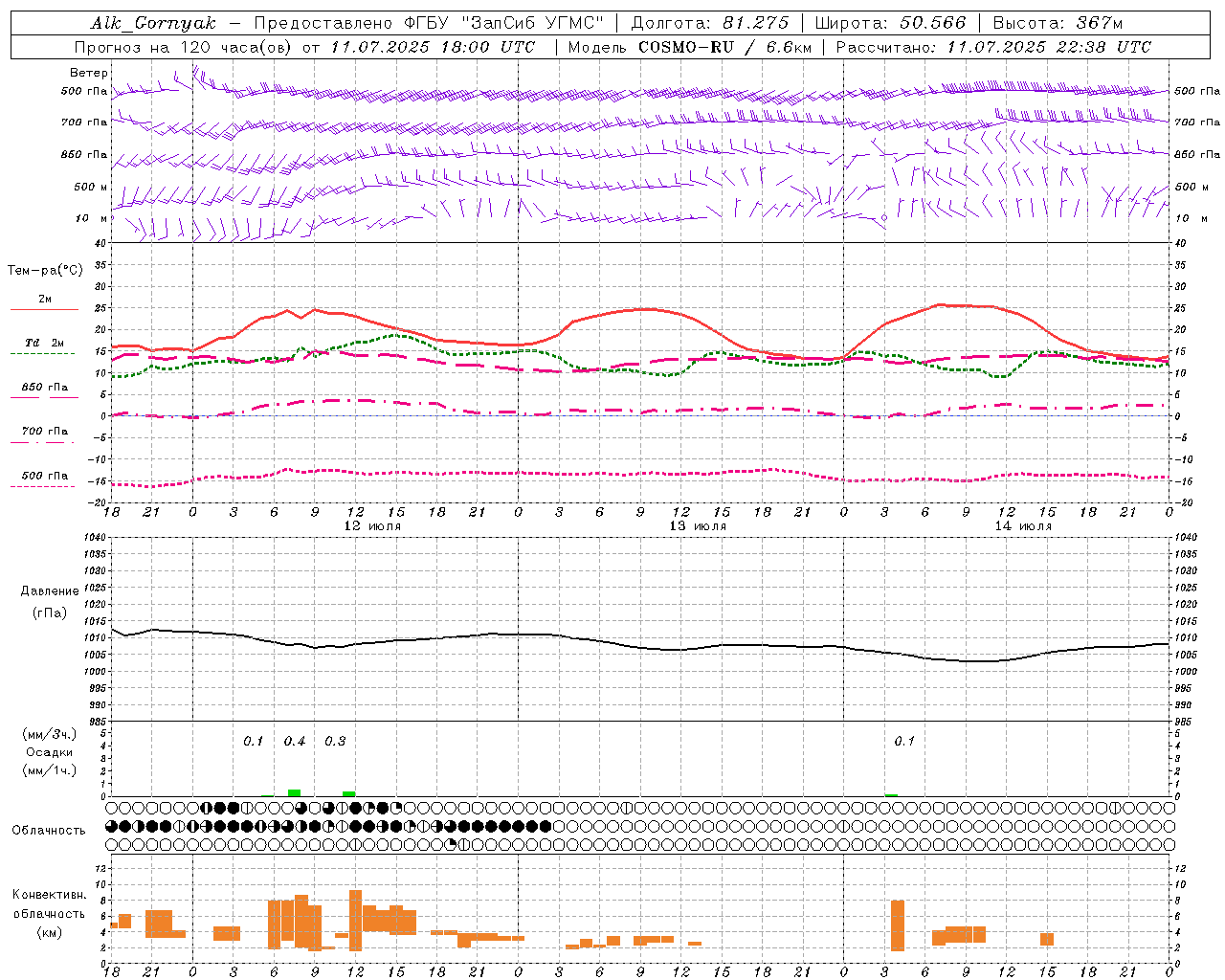Click the 'Конвективн.' convective cloud label
This screenshot has height=980, width=1225.
(49, 895)
